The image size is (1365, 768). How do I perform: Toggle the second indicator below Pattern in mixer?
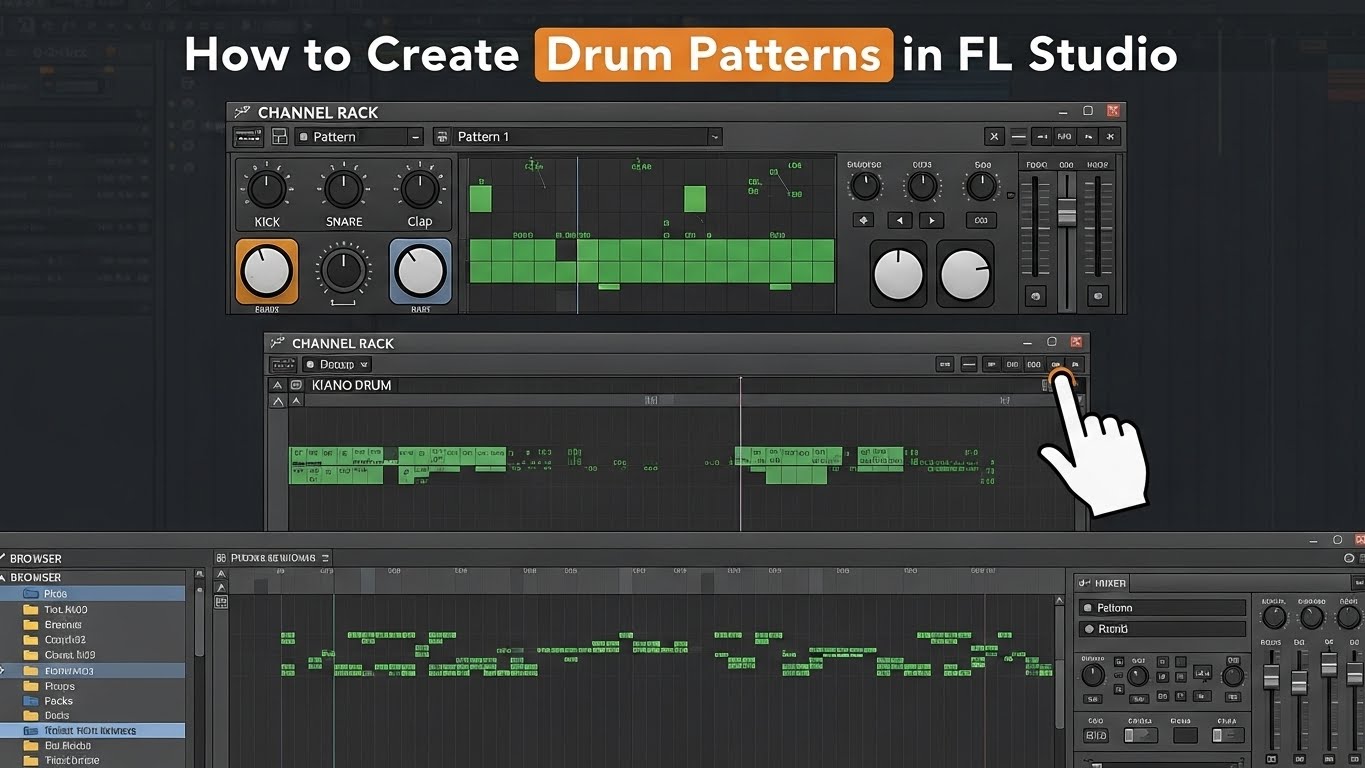[1088, 629]
